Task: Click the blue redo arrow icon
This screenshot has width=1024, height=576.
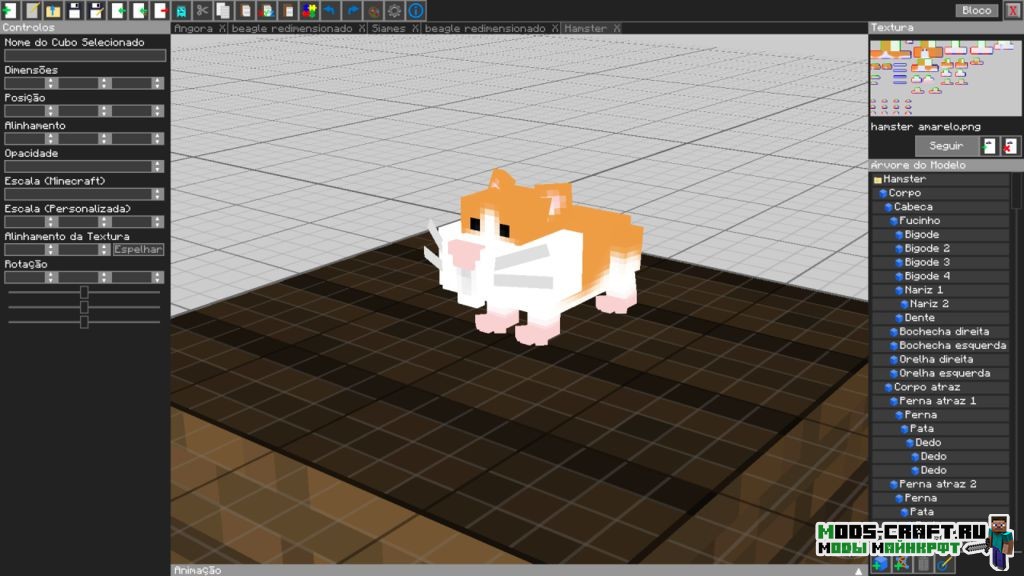Action: click(x=352, y=11)
